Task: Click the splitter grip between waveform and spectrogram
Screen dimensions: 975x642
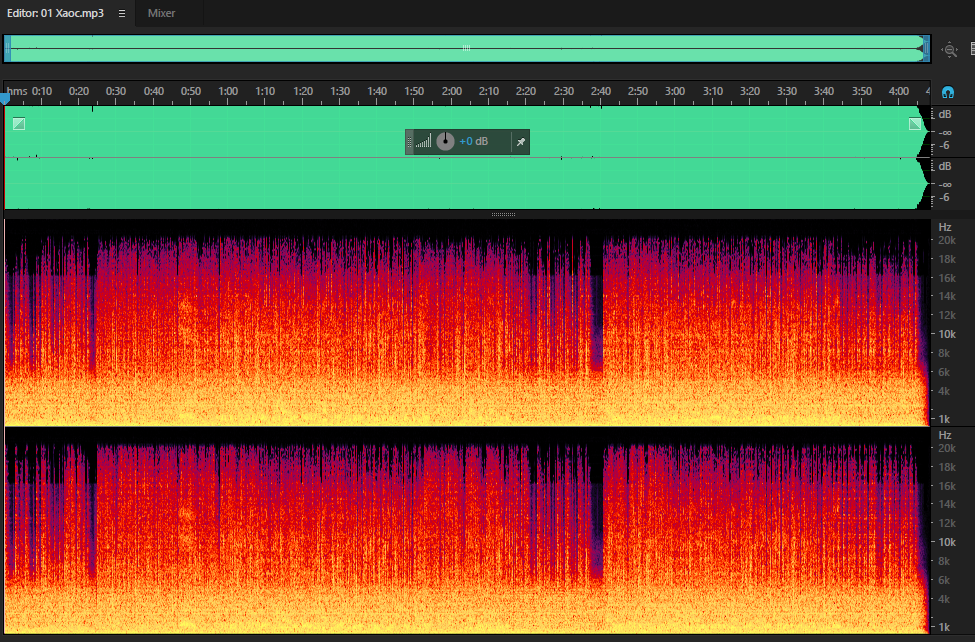Action: click(x=503, y=215)
